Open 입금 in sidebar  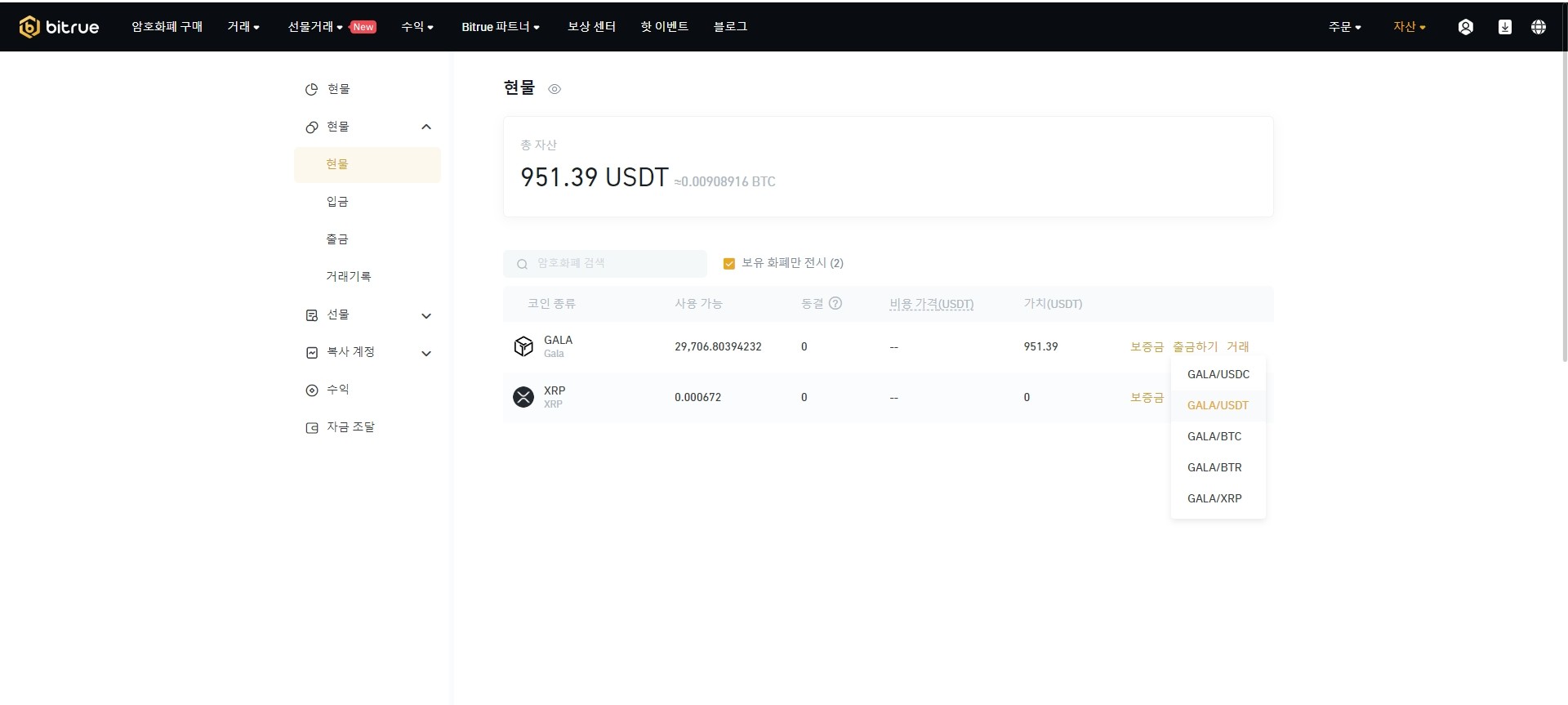click(x=337, y=202)
